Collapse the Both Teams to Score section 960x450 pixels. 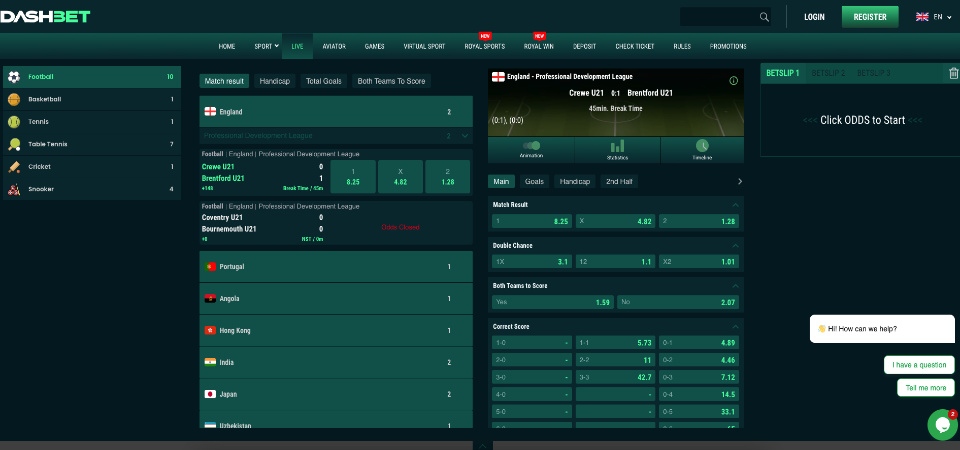pyautogui.click(x=735, y=286)
